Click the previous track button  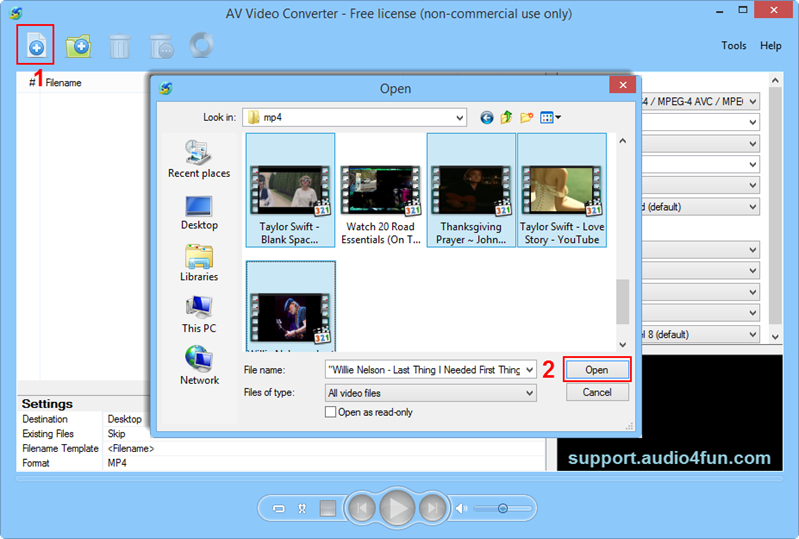click(x=362, y=508)
